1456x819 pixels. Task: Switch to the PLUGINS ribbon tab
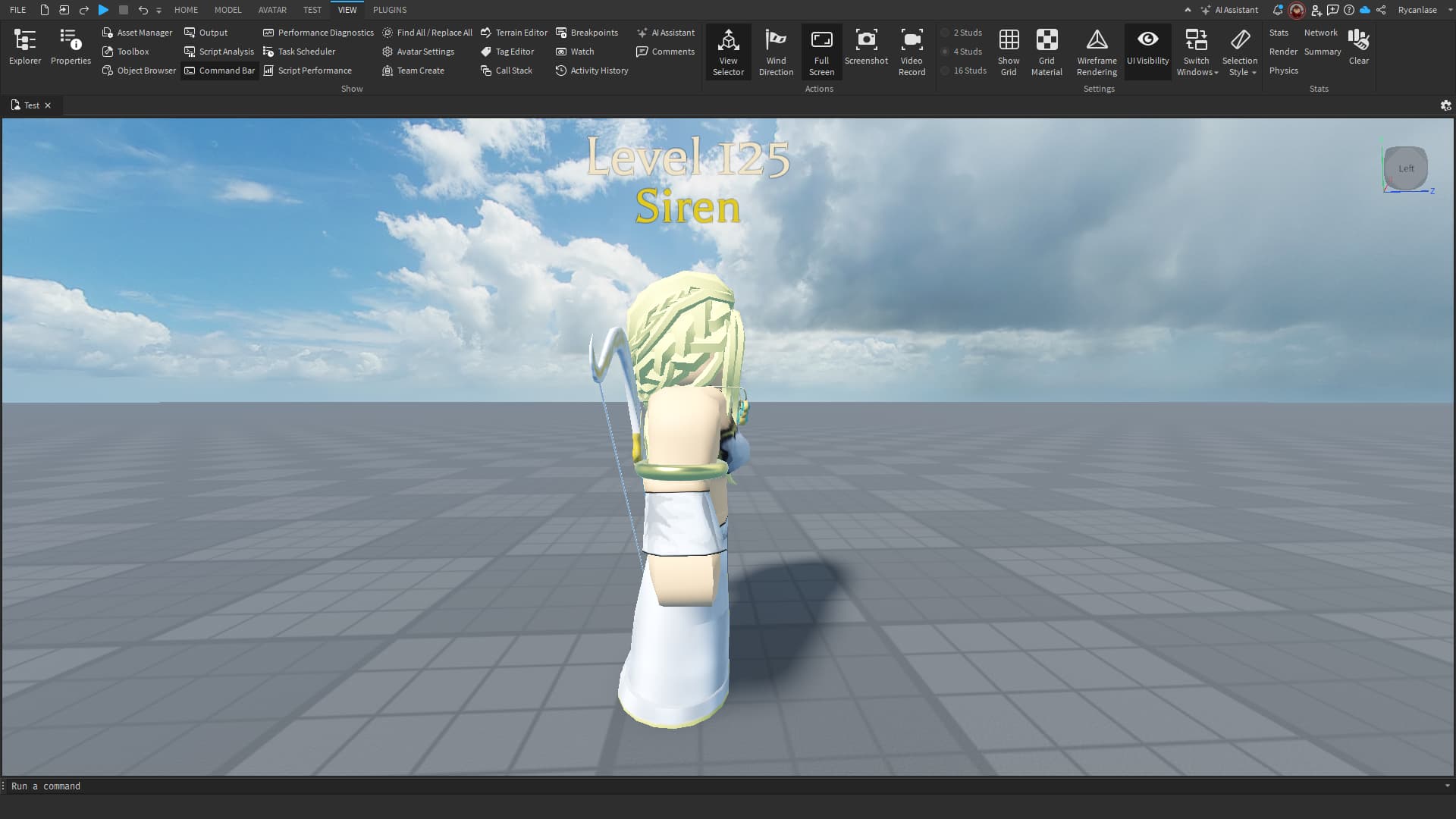point(390,10)
